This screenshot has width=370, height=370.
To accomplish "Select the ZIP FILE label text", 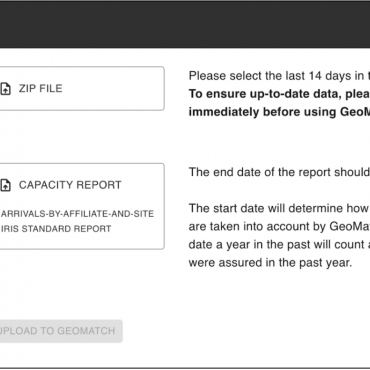I will [41, 88].
